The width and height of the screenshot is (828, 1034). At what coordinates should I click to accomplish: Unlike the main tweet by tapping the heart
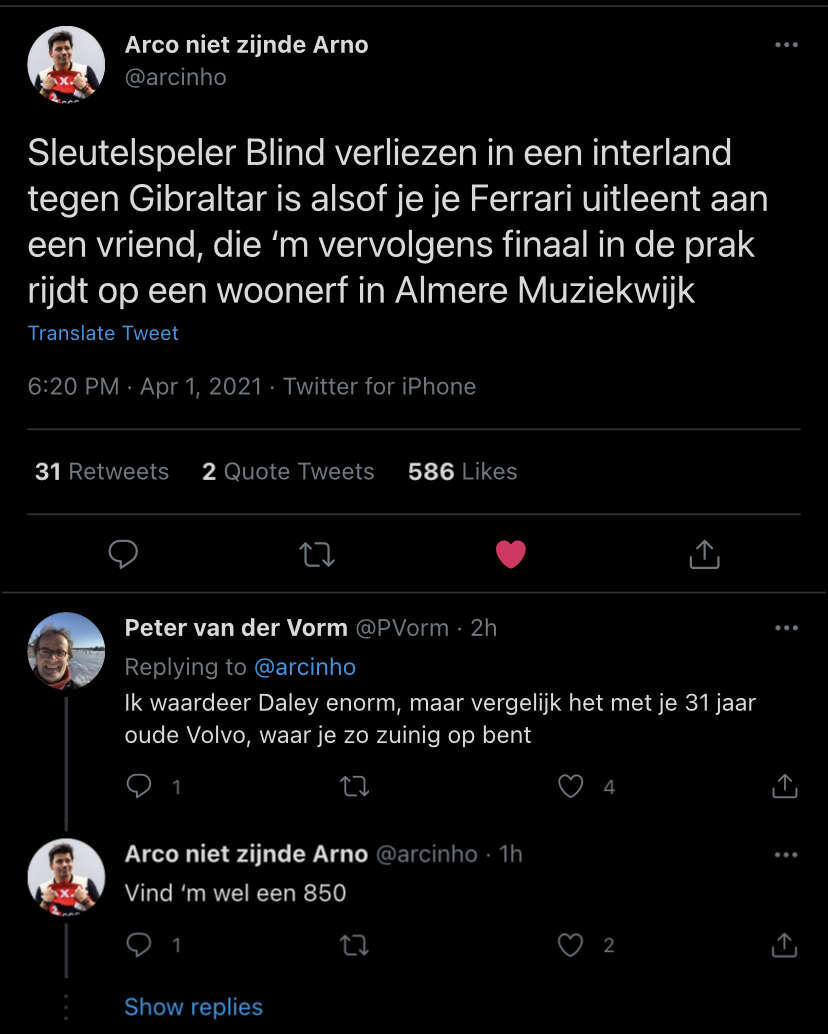click(511, 553)
